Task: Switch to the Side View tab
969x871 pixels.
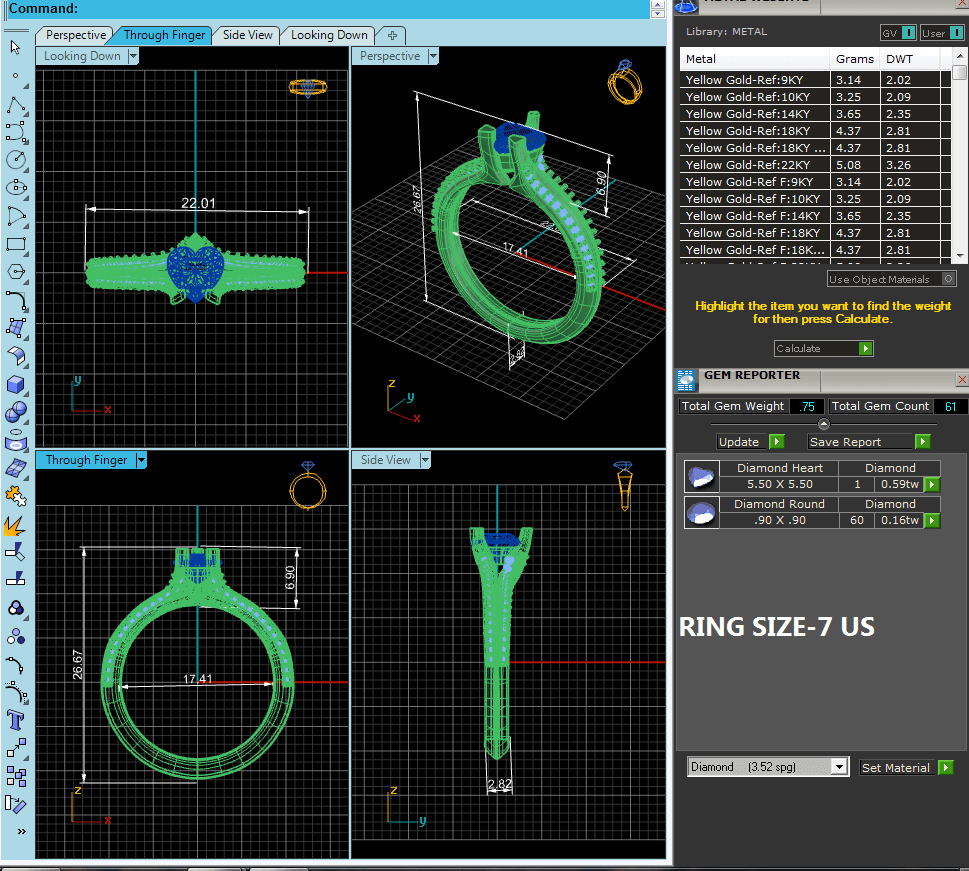Action: tap(247, 35)
